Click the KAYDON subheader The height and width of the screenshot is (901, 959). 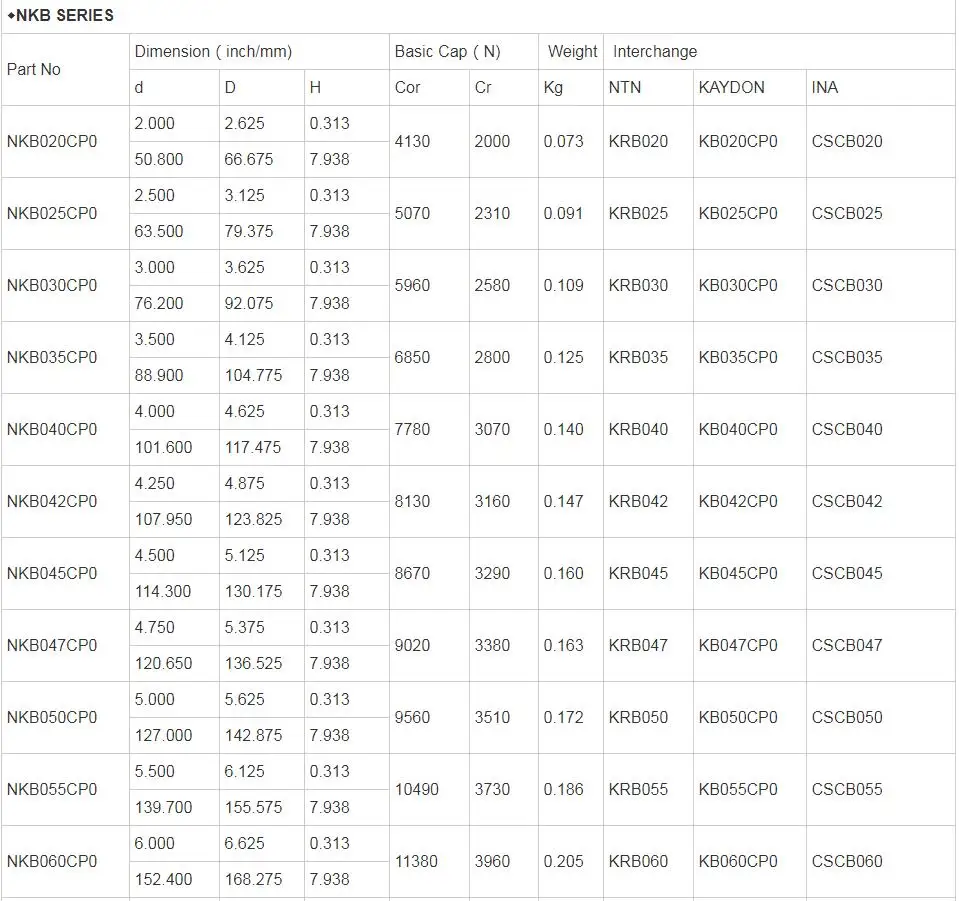731,87
